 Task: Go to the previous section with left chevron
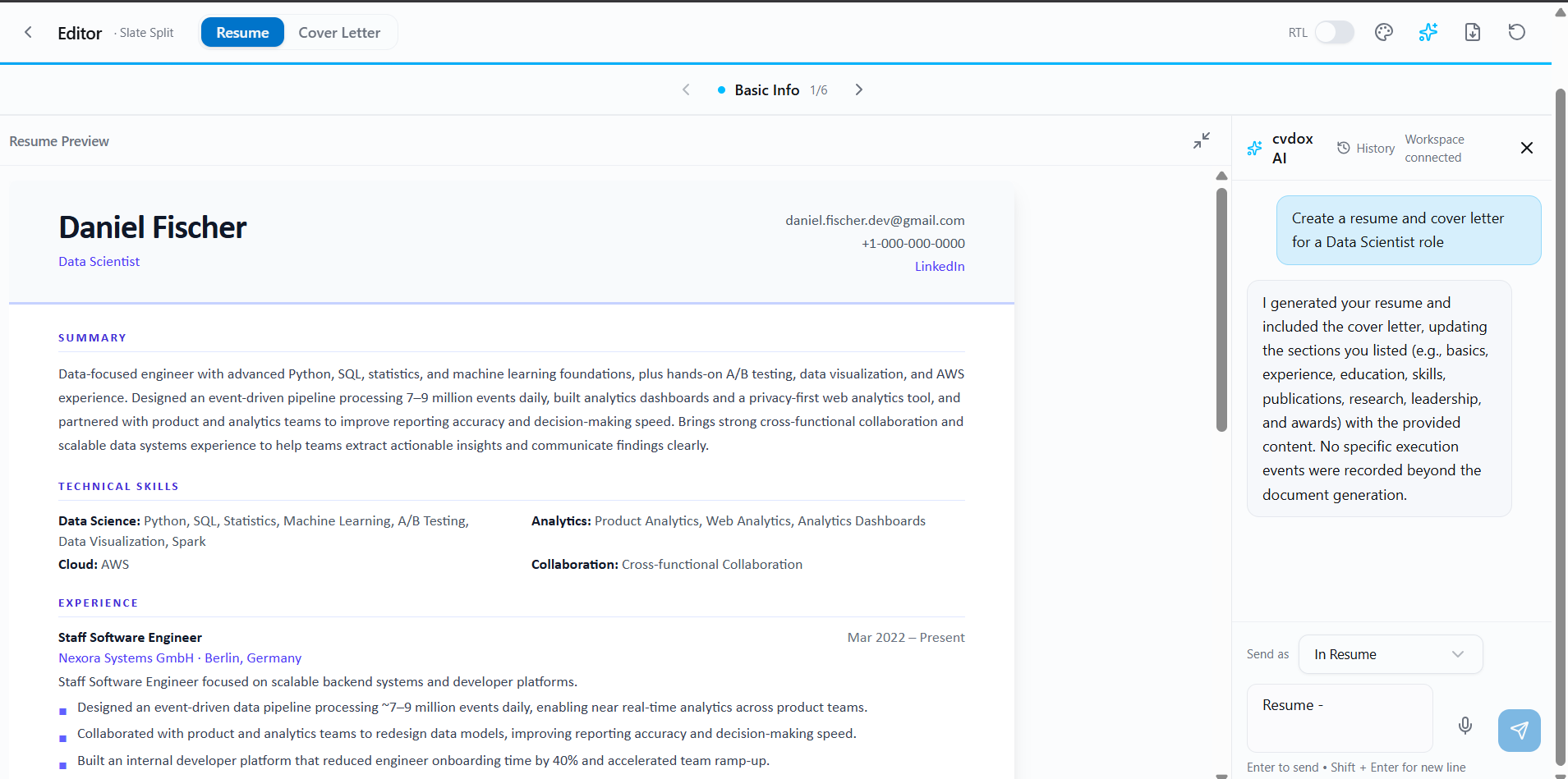(x=686, y=89)
